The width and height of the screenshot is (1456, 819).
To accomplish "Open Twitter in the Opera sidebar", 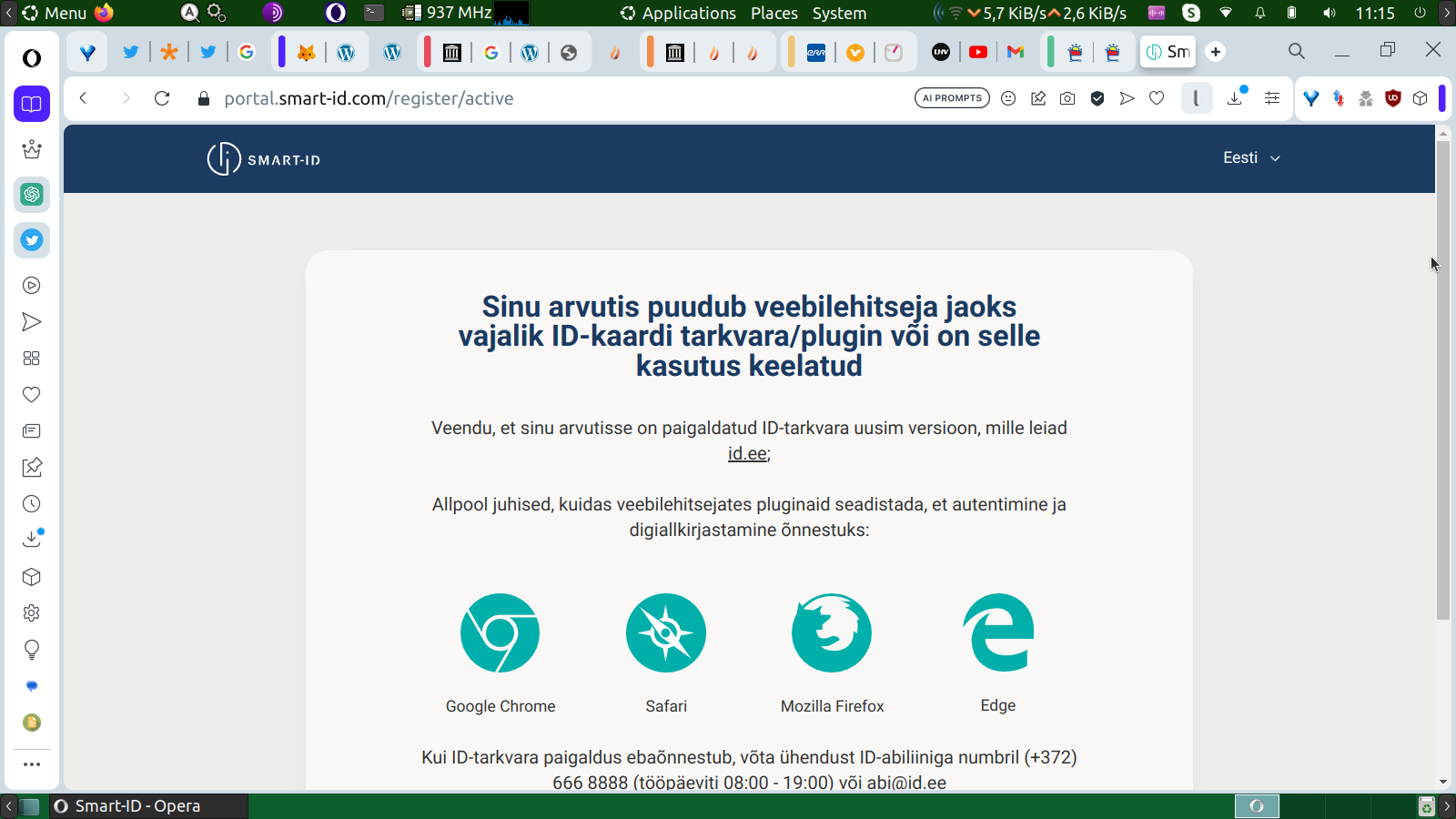I will 32,240.
